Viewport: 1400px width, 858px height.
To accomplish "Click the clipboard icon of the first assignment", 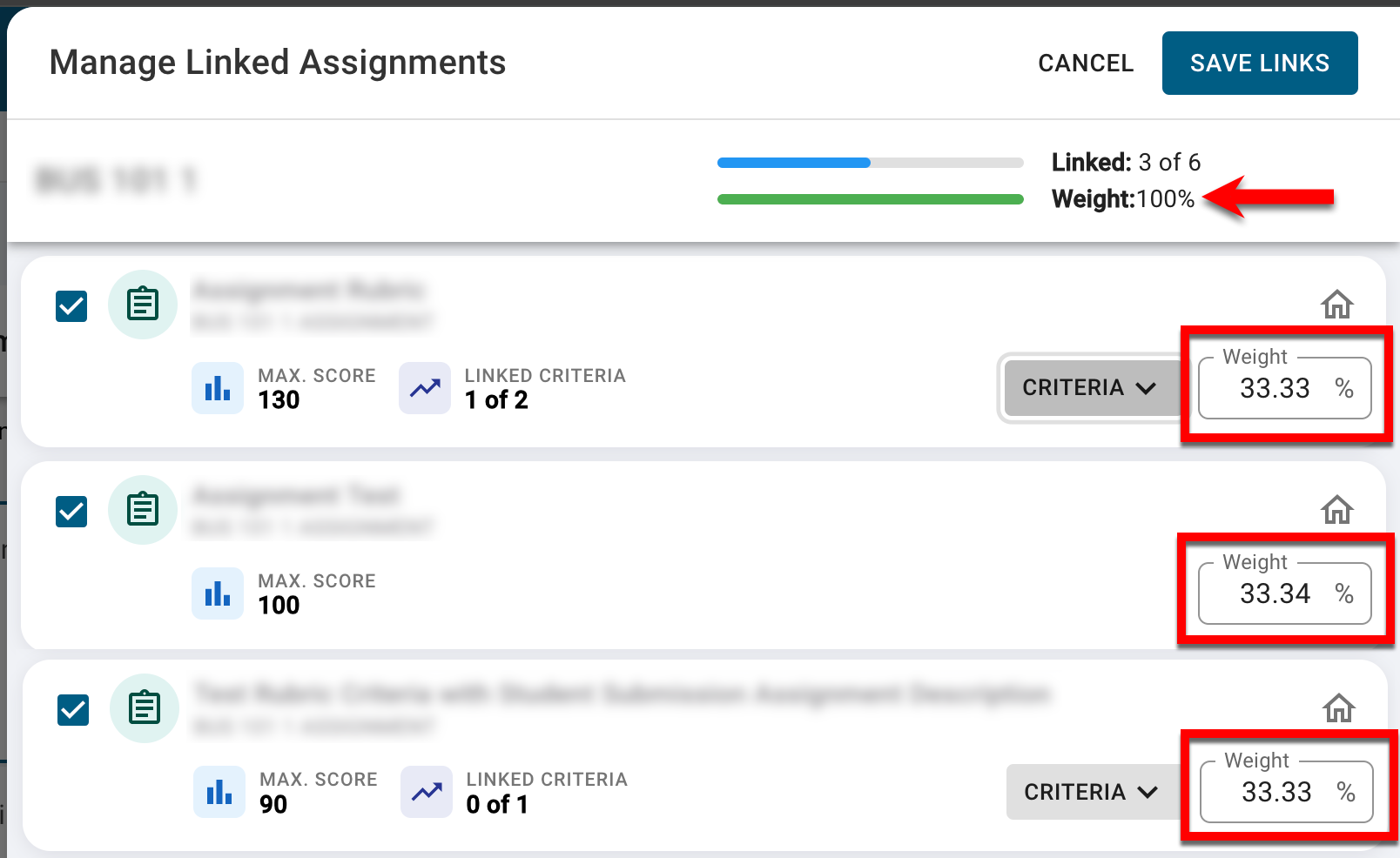I will (143, 305).
